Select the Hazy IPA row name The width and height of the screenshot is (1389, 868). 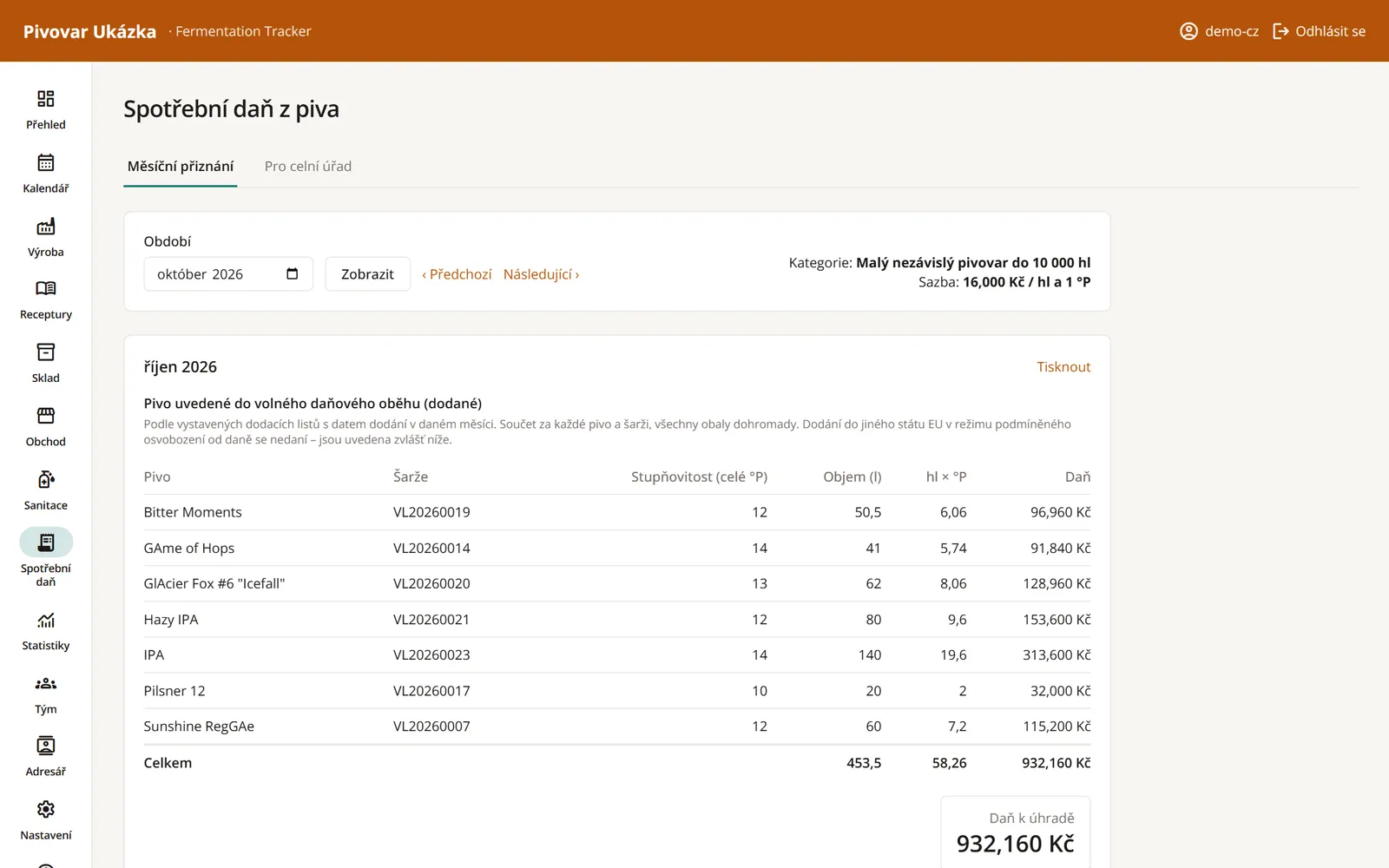coord(171,620)
